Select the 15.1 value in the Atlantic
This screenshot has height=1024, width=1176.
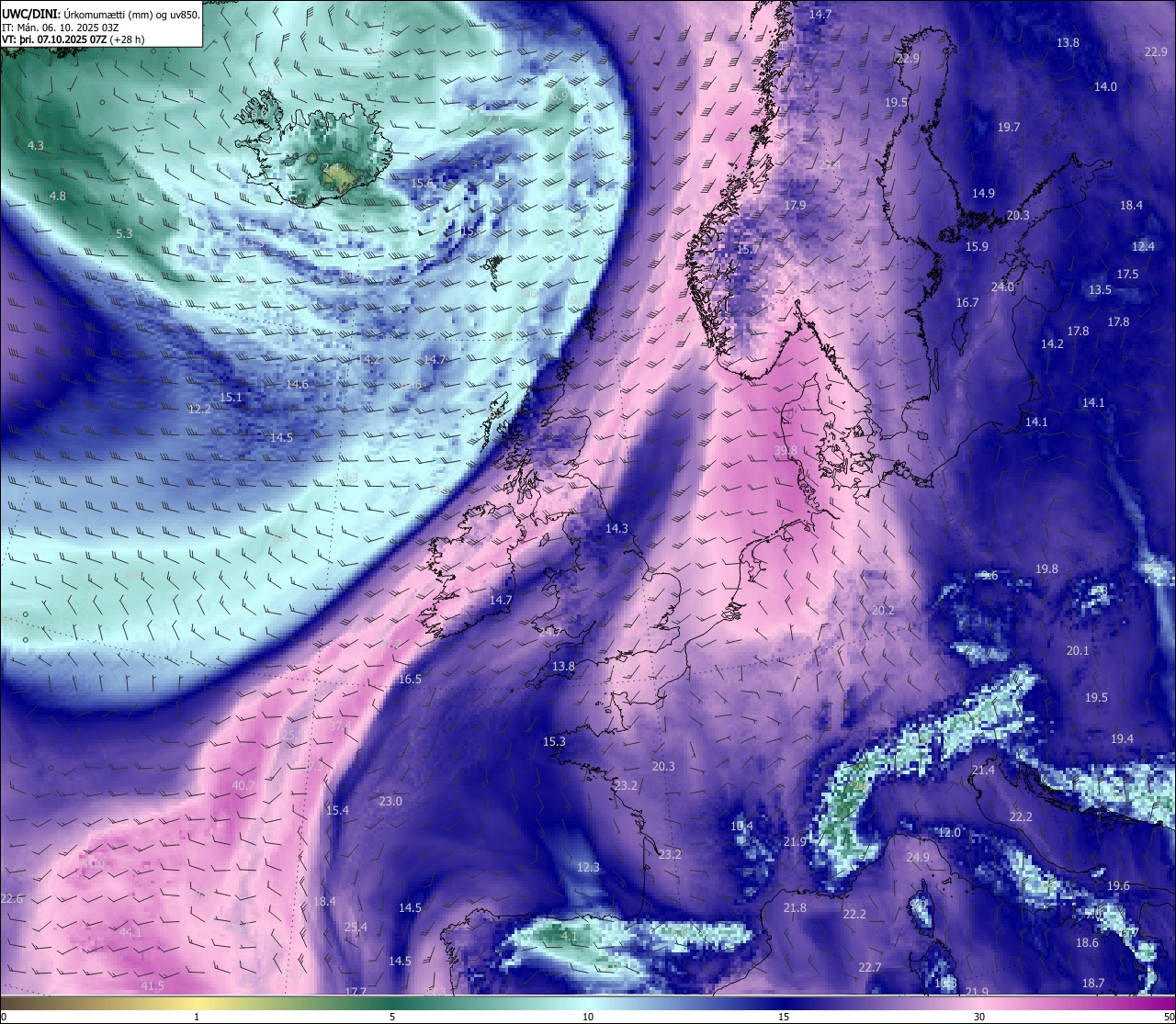coord(231,397)
